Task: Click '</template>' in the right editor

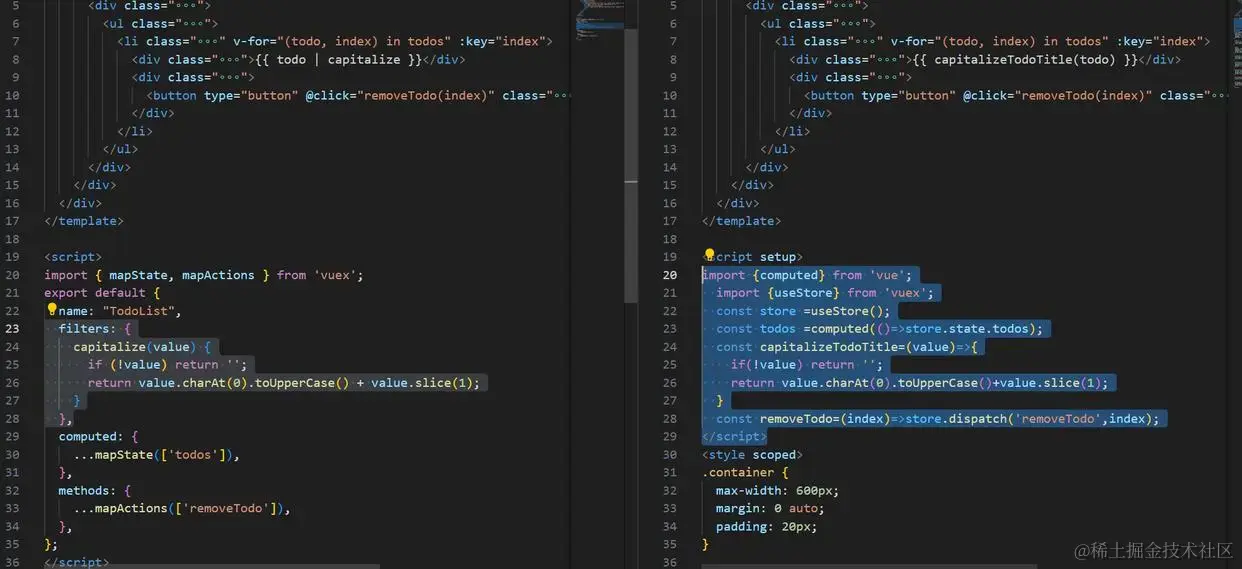Action: (x=742, y=221)
